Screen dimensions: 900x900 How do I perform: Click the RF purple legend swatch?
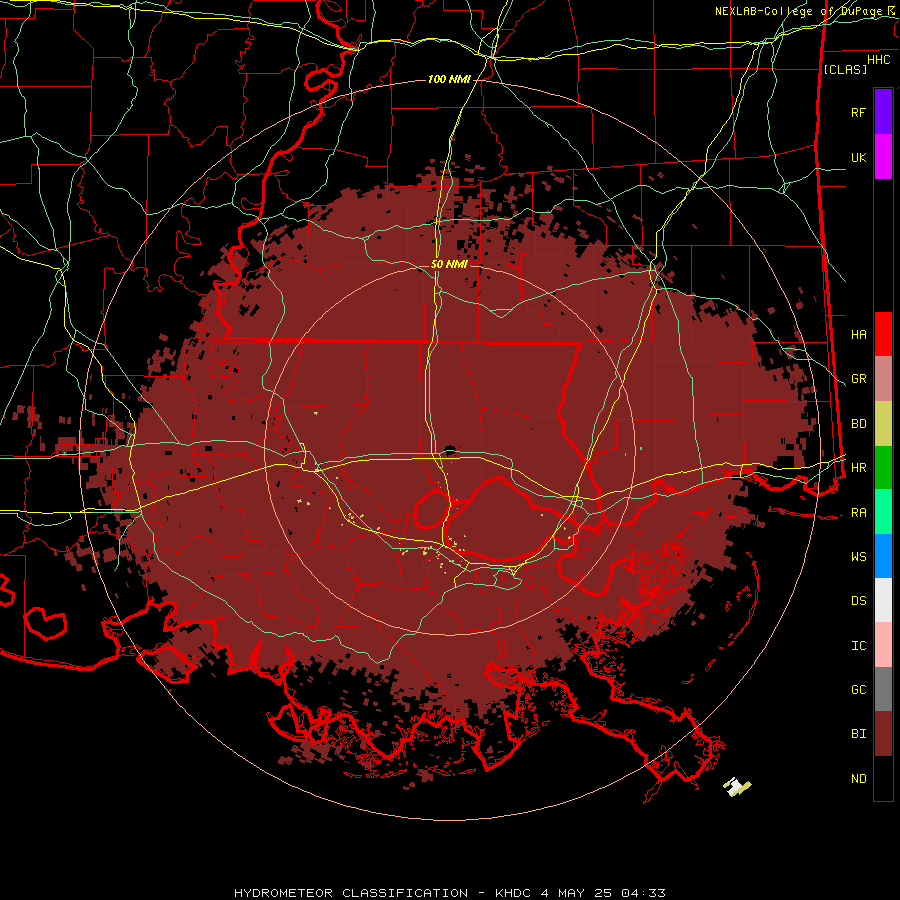click(x=883, y=112)
